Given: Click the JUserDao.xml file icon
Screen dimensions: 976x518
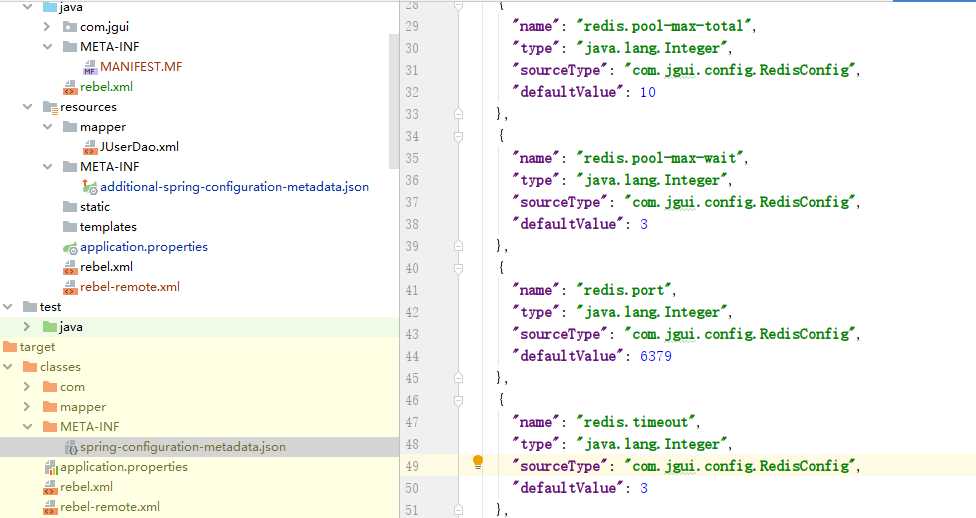Looking at the screenshot, I should coord(90,147).
